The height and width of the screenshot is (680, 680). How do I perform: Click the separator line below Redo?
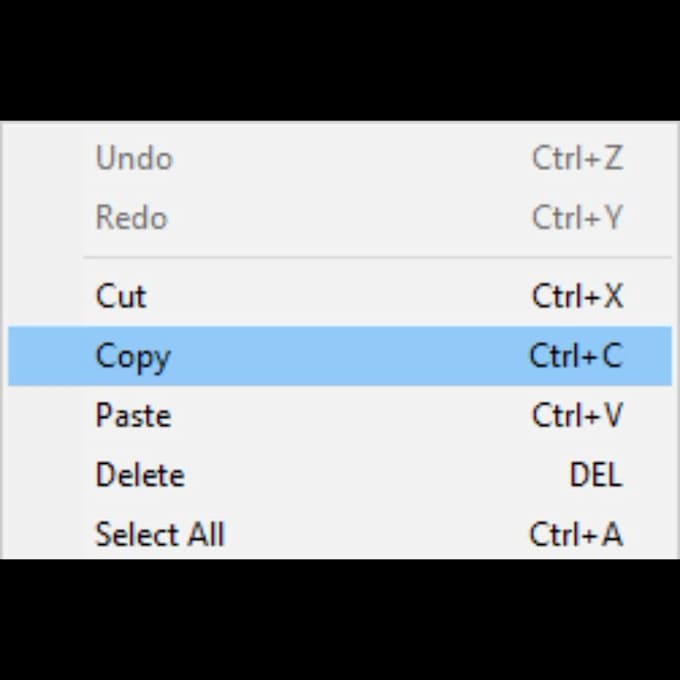378,258
